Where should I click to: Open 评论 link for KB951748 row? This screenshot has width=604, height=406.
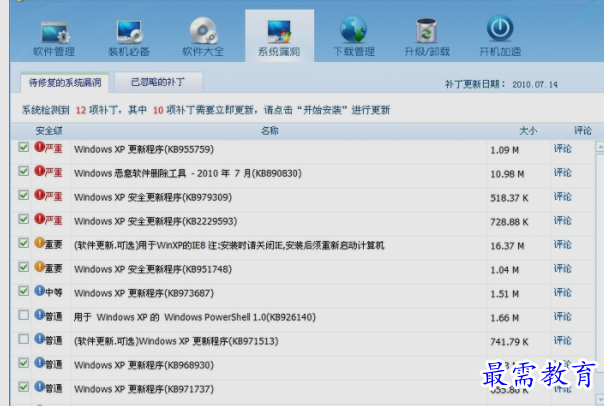pyautogui.click(x=562, y=268)
